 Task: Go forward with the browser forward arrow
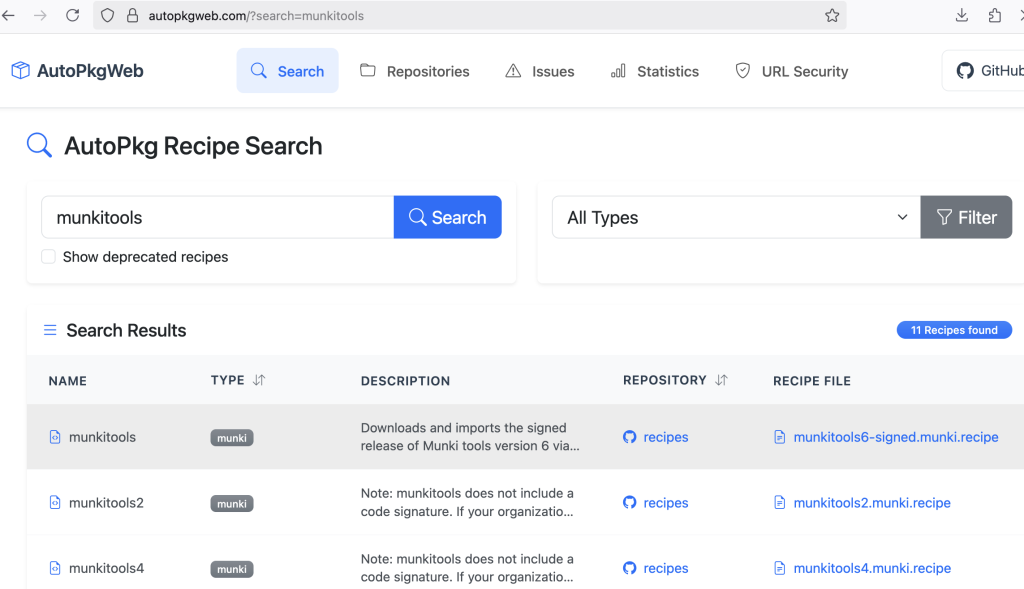[40, 15]
